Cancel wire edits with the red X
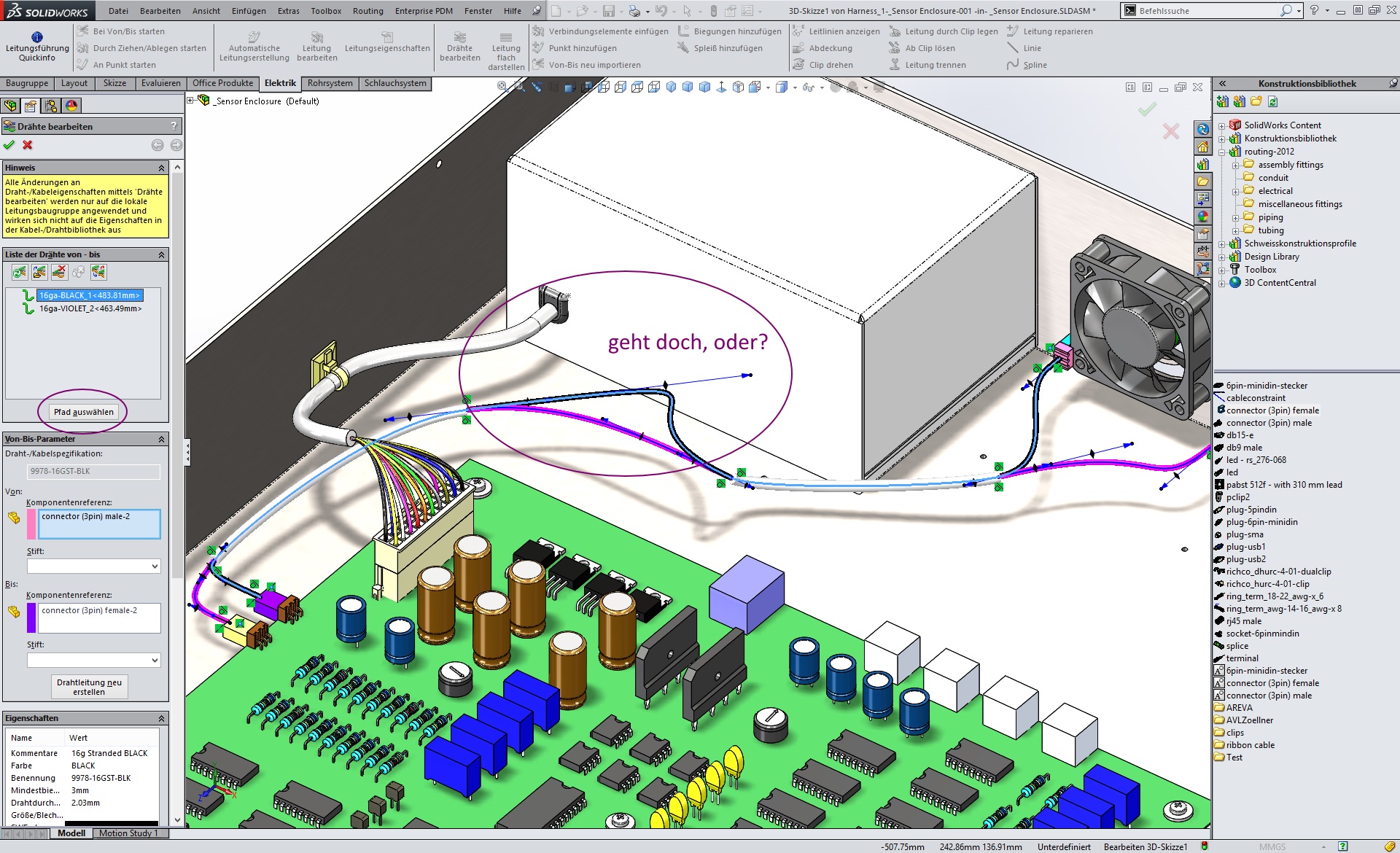This screenshot has height=853, width=1400. (x=28, y=145)
